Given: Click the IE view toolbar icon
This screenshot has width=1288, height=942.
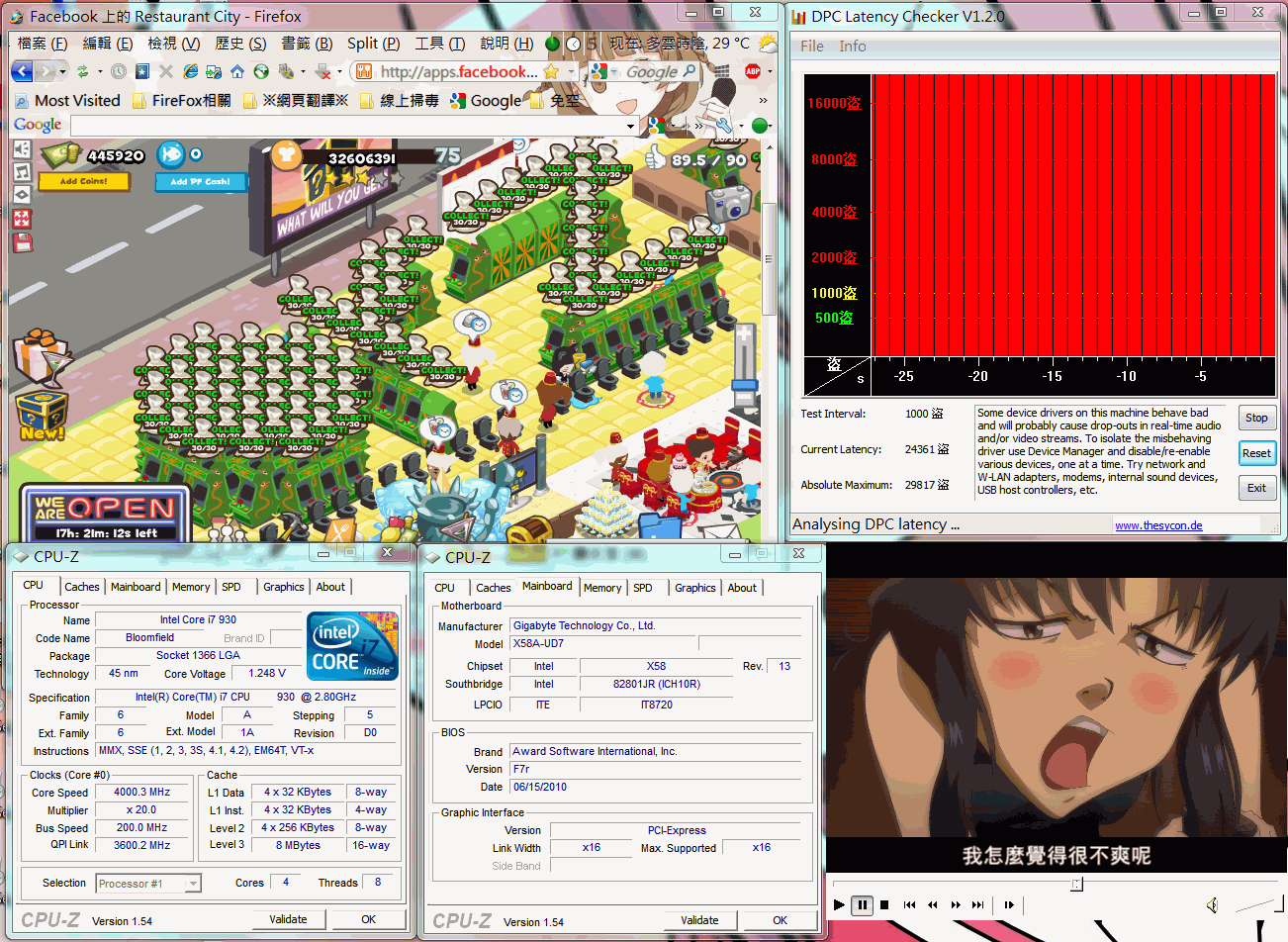Looking at the screenshot, I should point(190,71).
